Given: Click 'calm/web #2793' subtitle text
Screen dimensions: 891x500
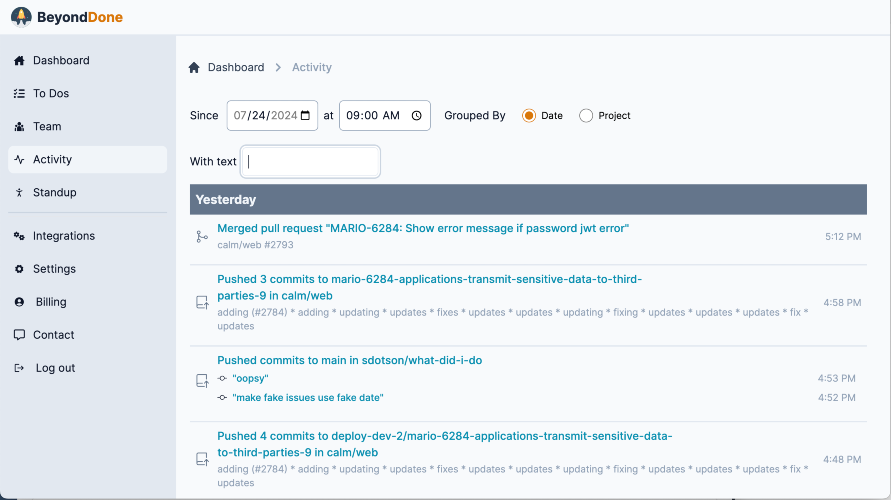Looking at the screenshot, I should click(255, 245).
